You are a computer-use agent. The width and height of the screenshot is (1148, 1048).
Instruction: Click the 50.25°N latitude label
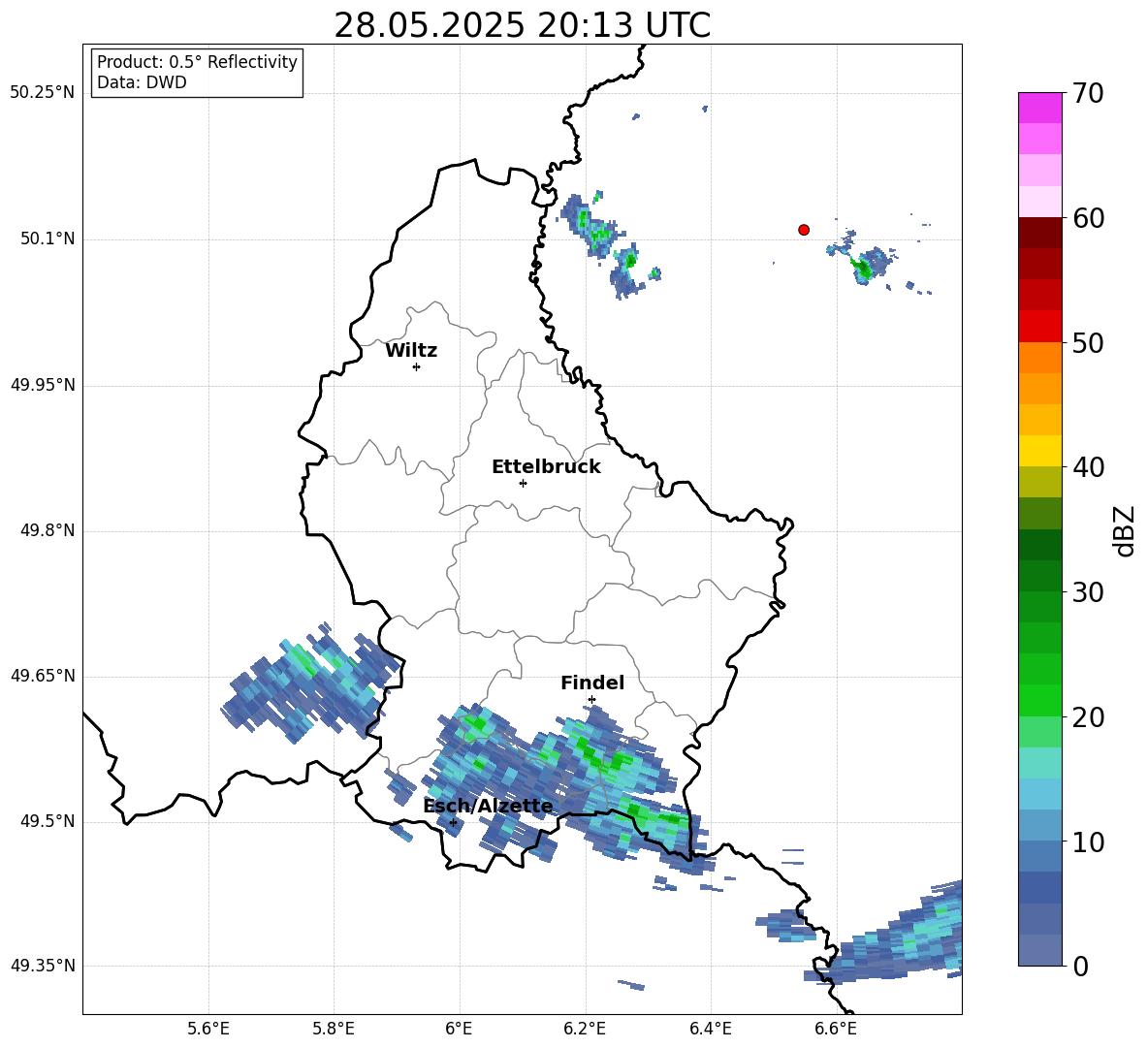(x=43, y=93)
